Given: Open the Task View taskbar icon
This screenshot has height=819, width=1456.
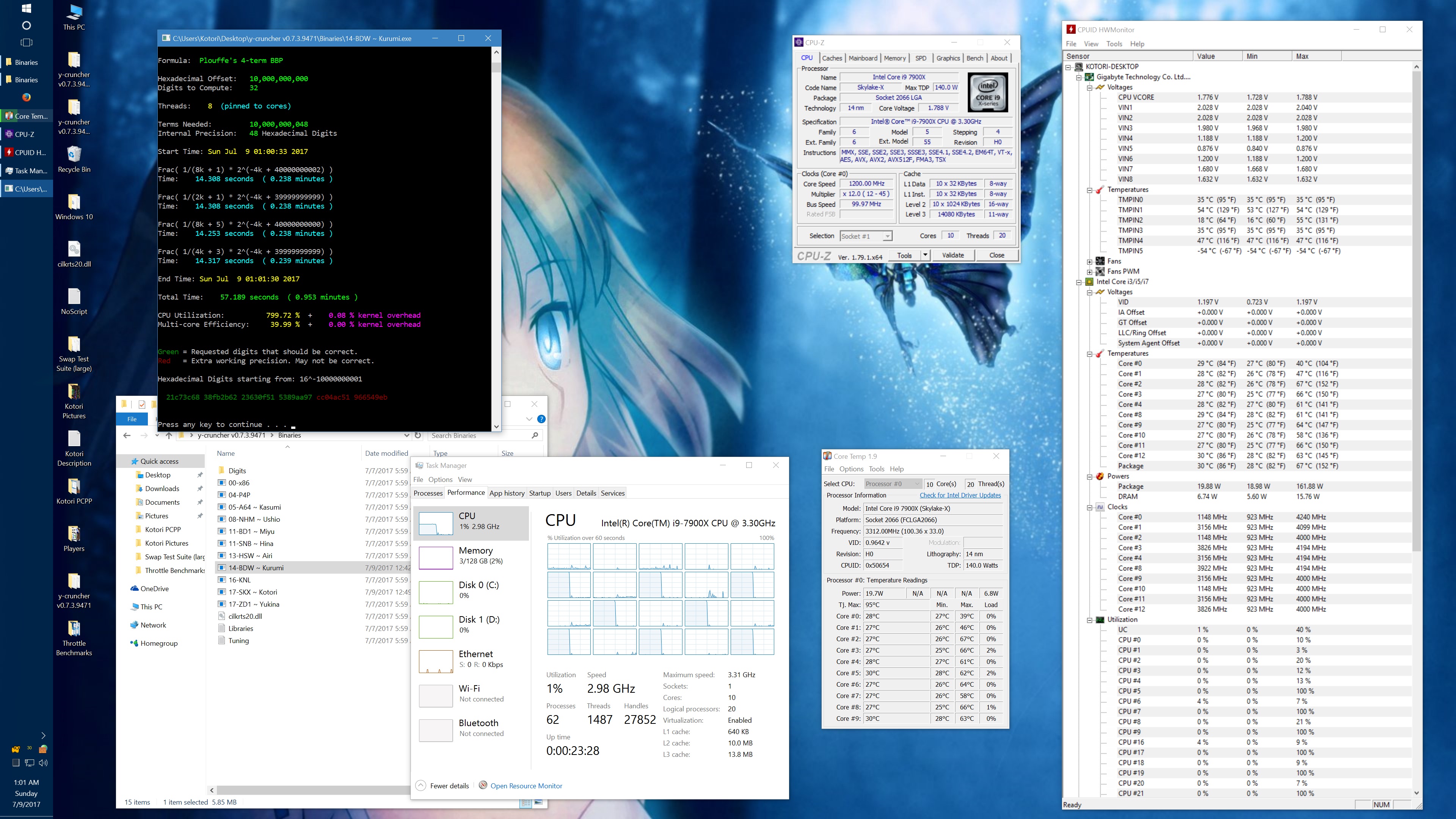Looking at the screenshot, I should pos(26,42).
